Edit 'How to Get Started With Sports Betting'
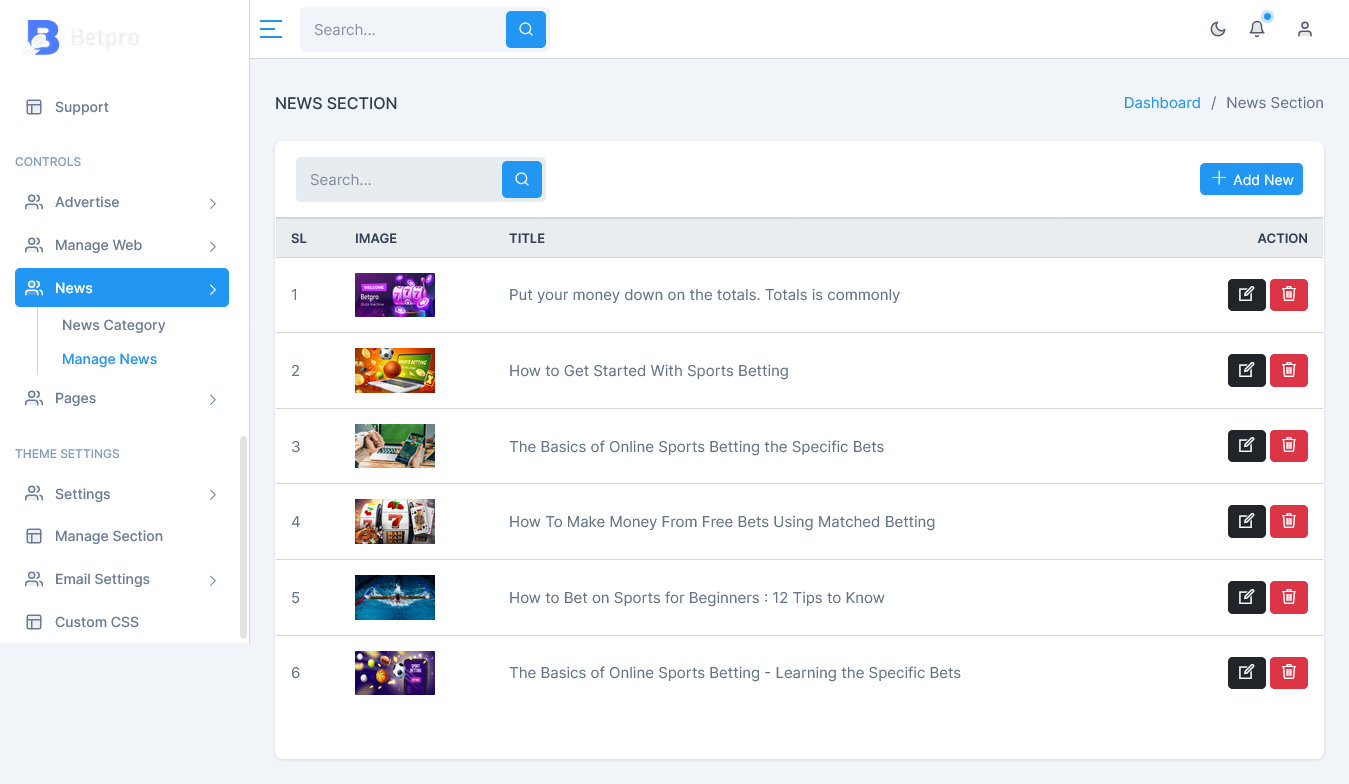 1247,371
